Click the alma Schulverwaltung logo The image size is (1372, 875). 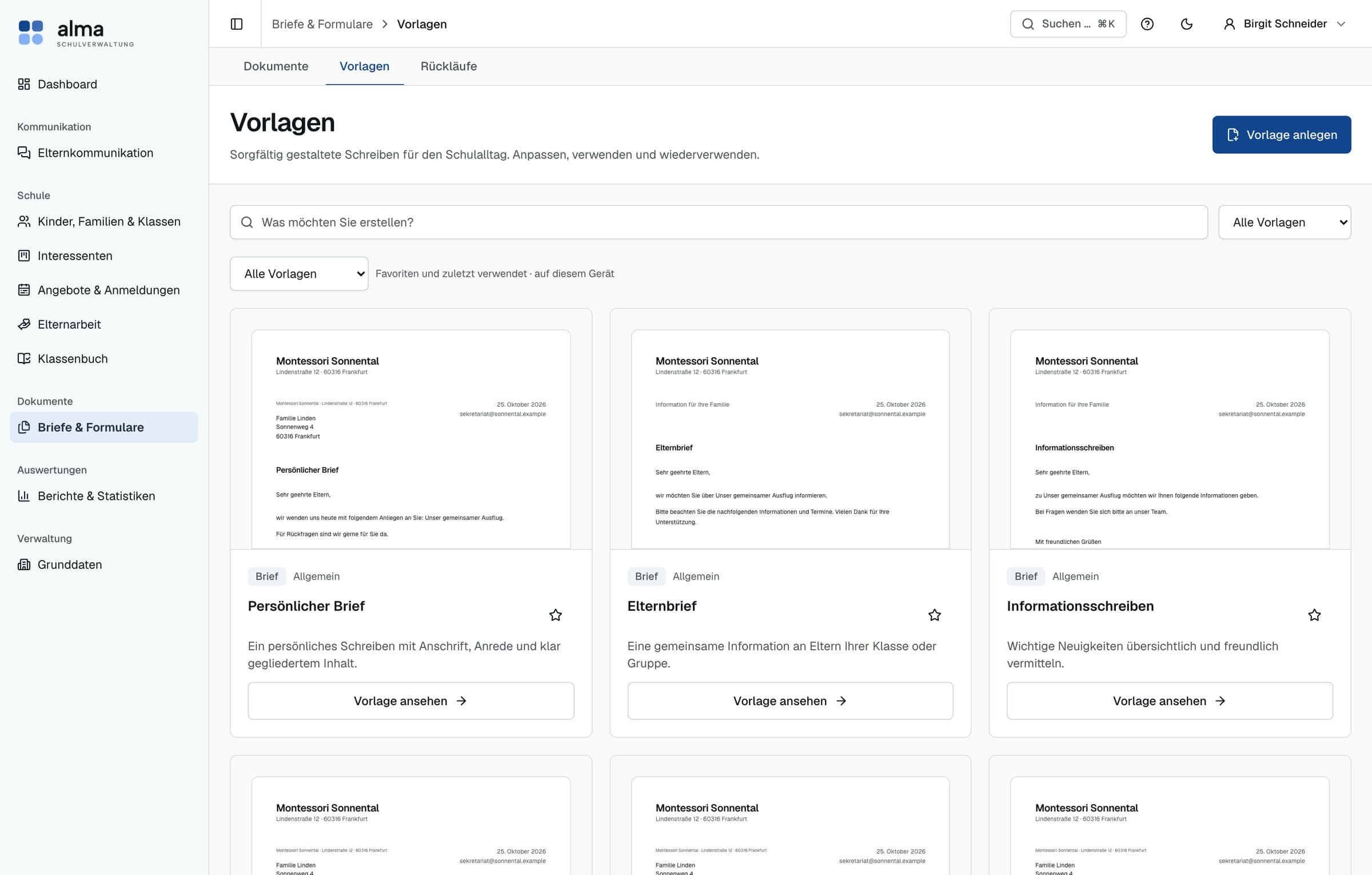76,33
